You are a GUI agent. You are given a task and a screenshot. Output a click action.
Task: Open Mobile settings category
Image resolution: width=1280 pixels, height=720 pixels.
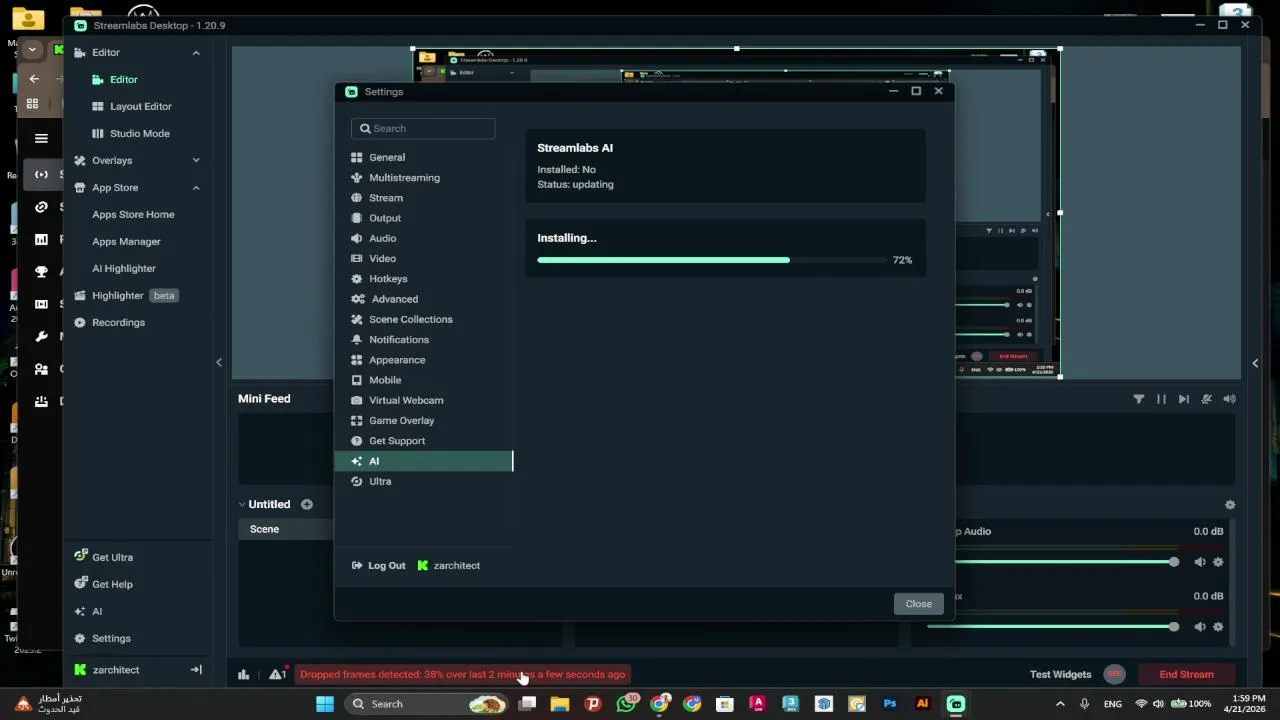(423, 380)
